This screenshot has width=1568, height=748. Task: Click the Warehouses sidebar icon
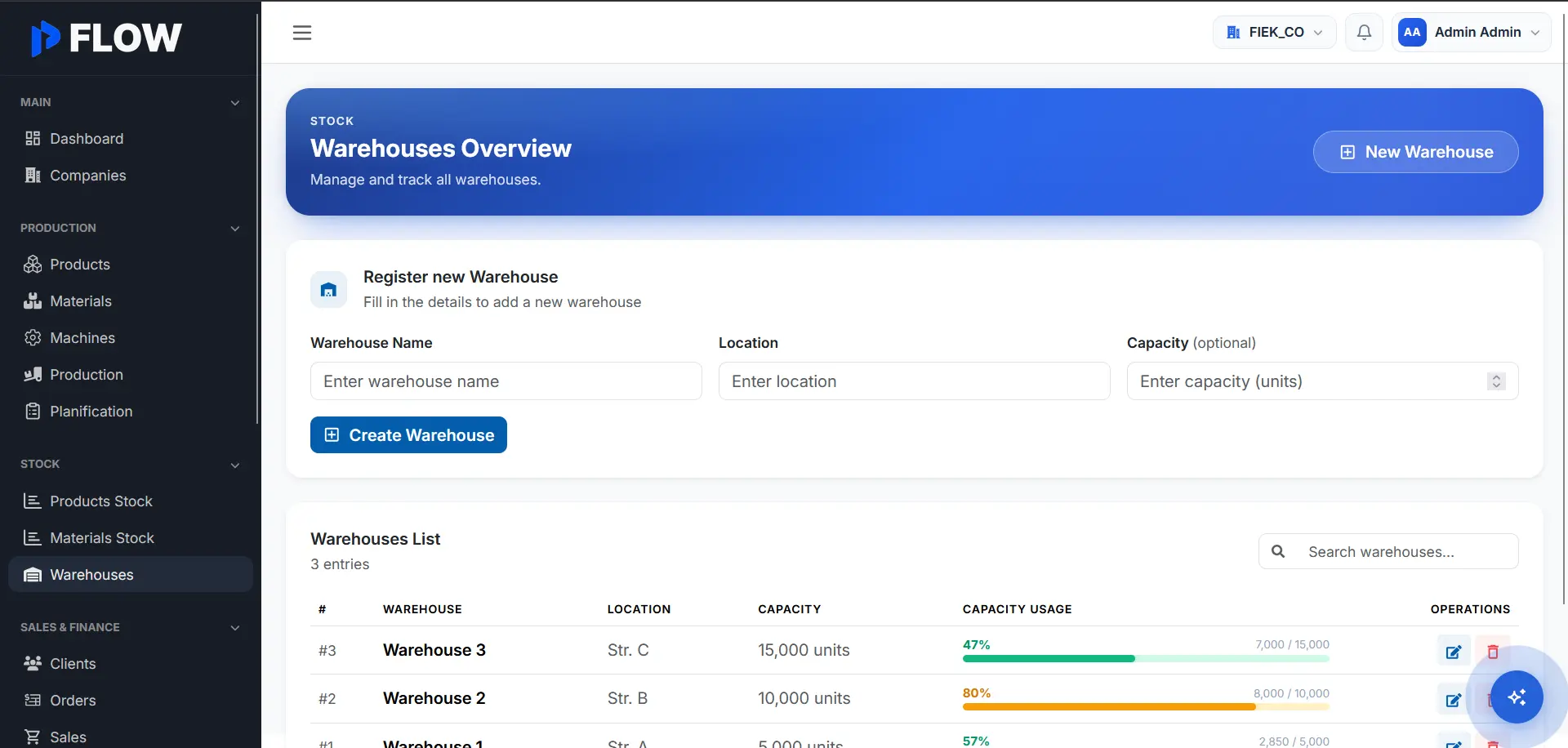click(33, 575)
